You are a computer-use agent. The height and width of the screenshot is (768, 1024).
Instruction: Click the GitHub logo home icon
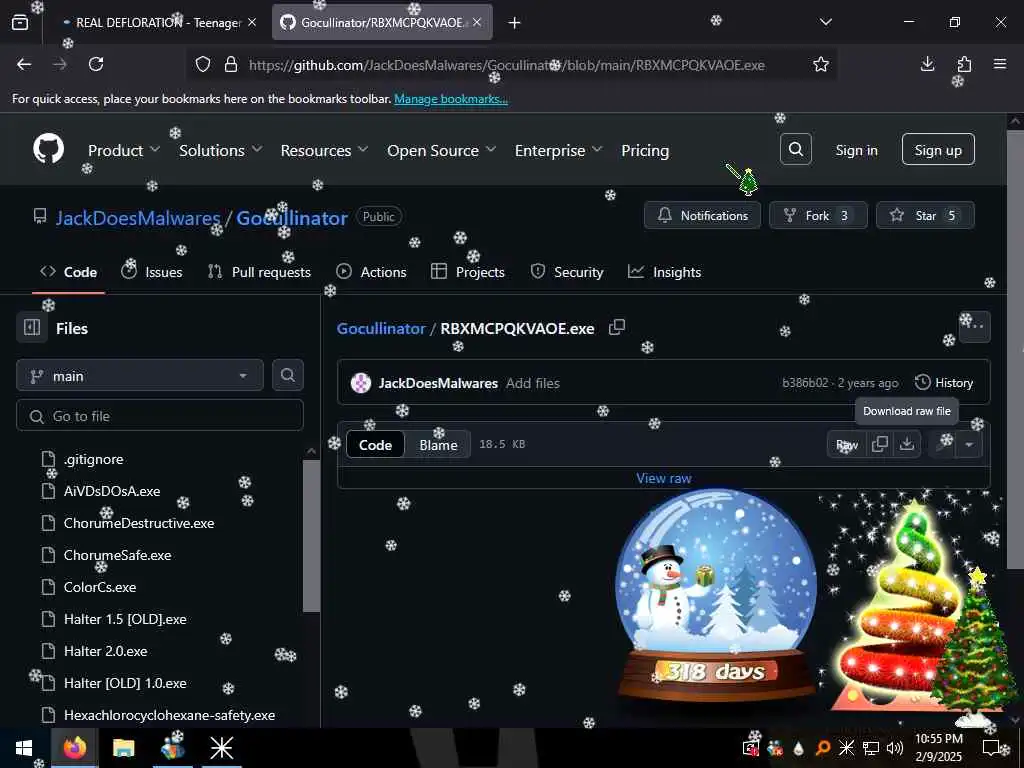point(48,150)
